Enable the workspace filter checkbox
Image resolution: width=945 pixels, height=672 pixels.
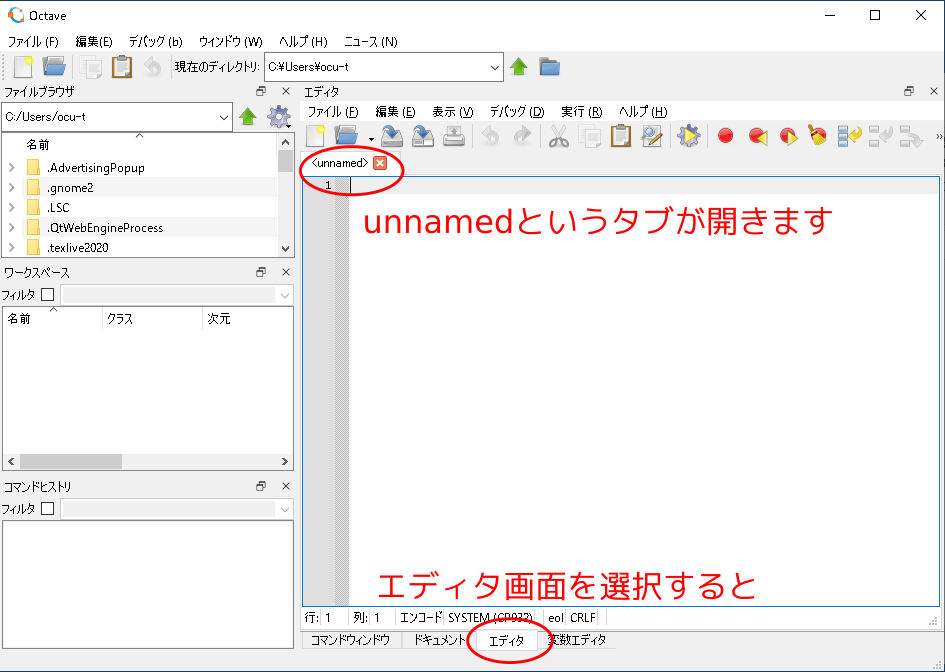coord(47,295)
